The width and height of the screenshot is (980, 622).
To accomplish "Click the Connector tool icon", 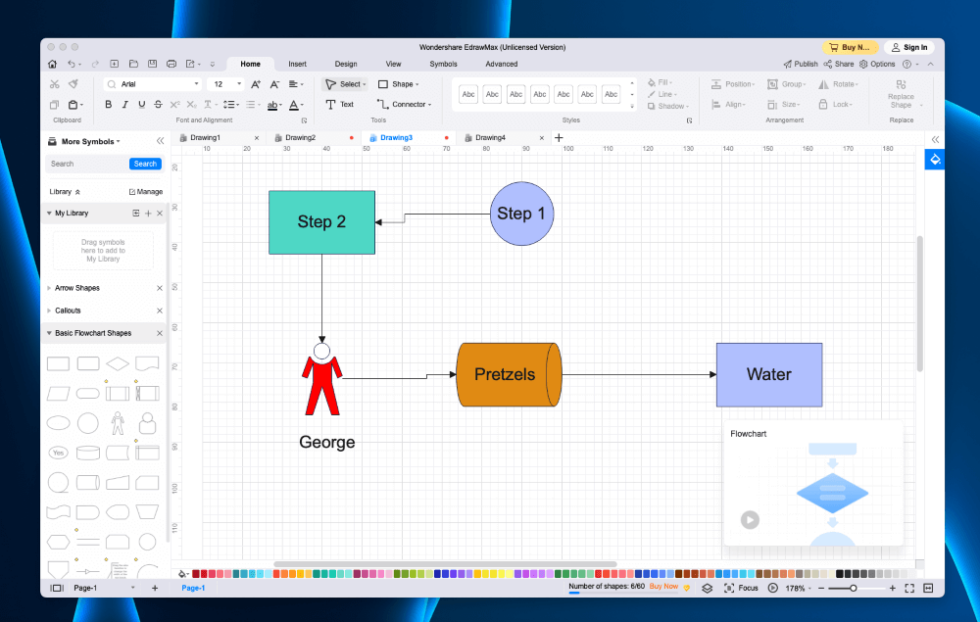I will click(382, 104).
